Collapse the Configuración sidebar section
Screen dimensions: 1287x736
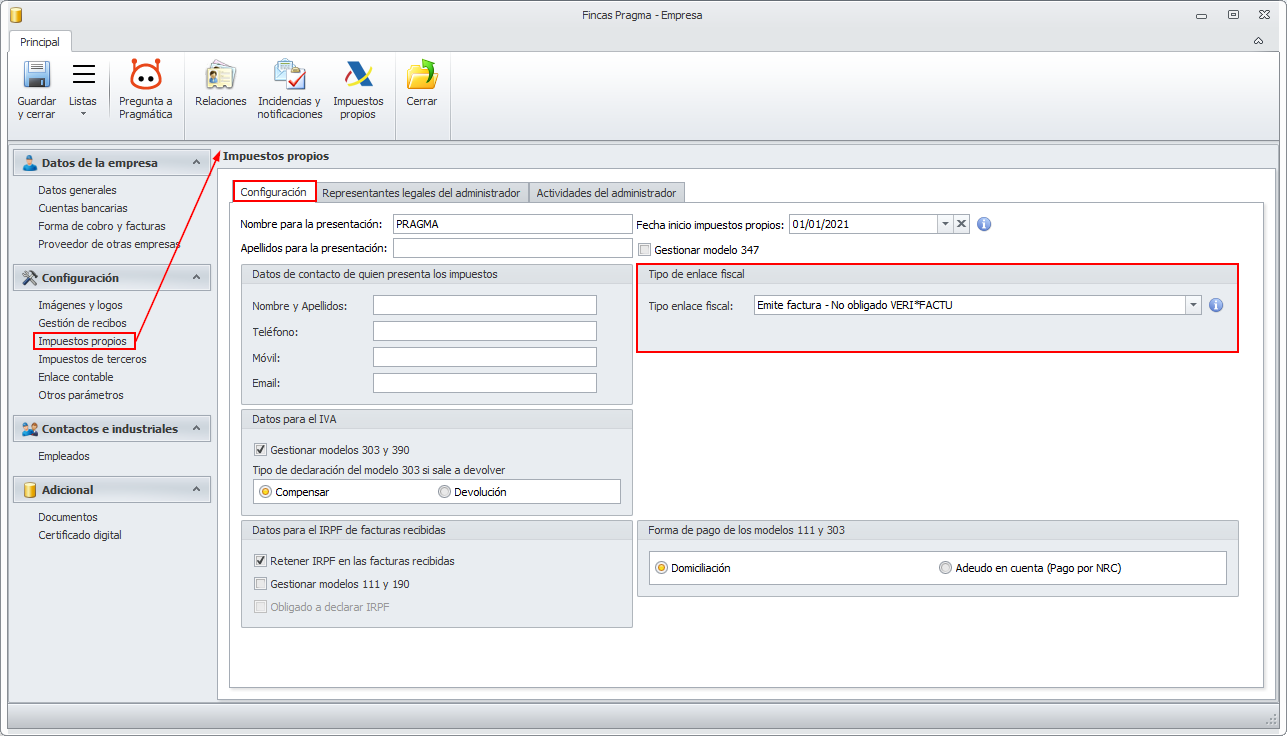point(196,278)
